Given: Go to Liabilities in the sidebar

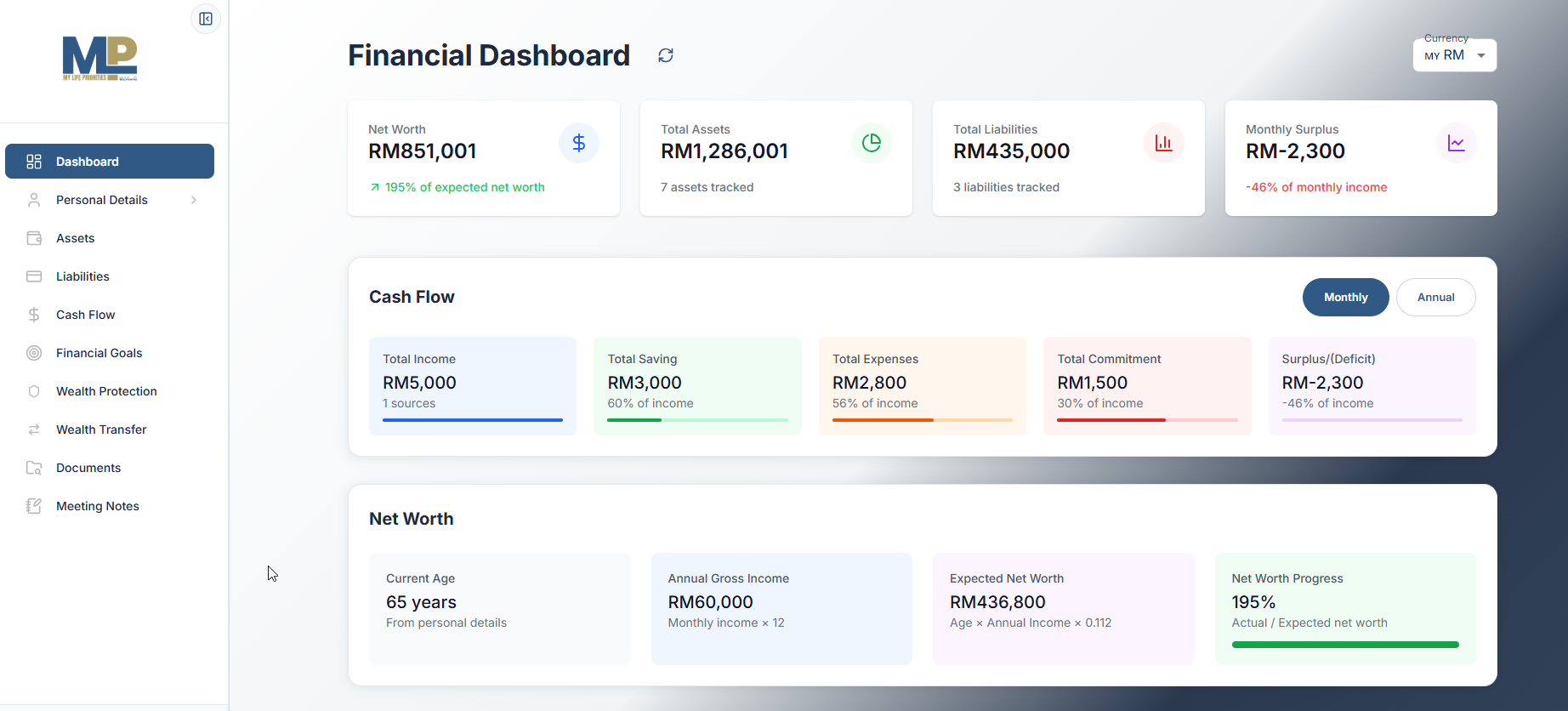Looking at the screenshot, I should [x=82, y=276].
